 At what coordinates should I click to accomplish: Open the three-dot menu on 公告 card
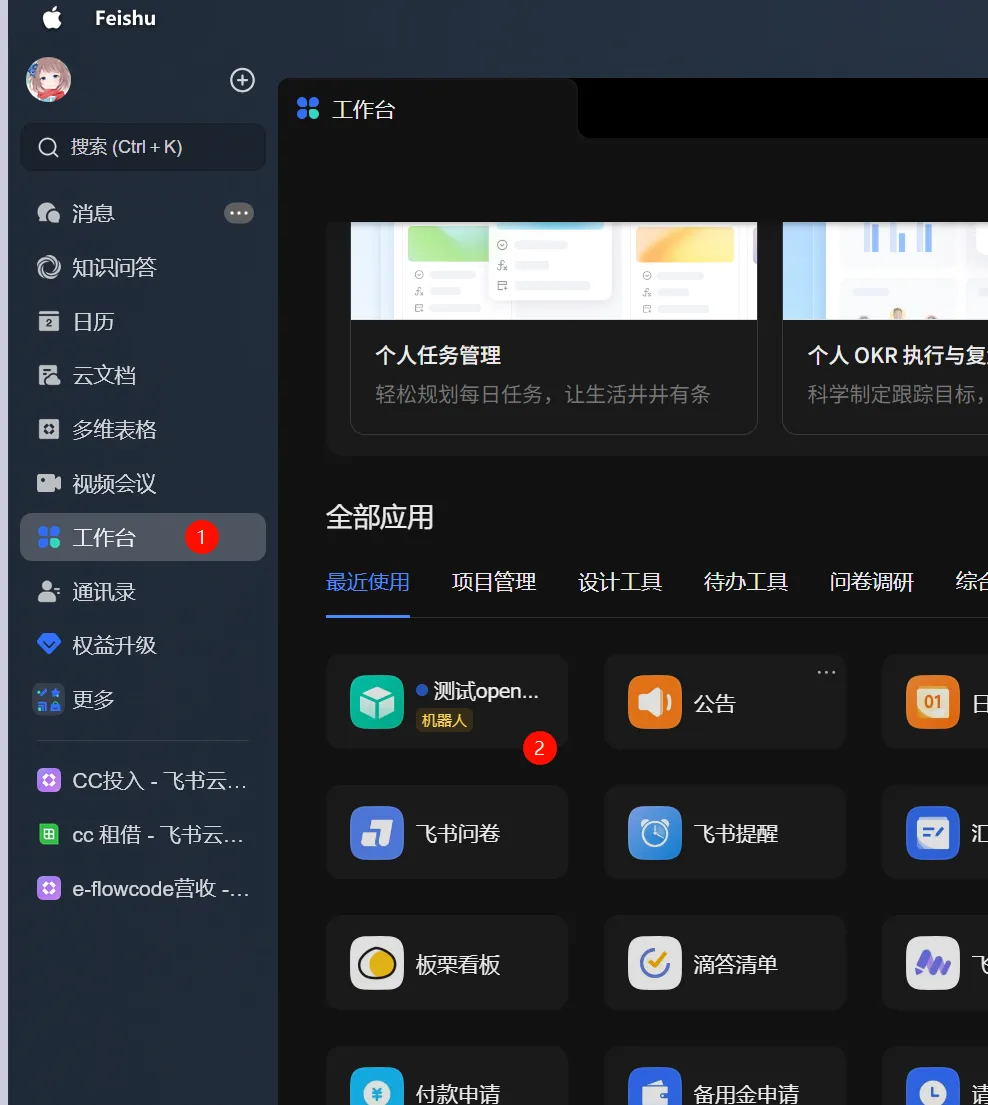(x=827, y=672)
